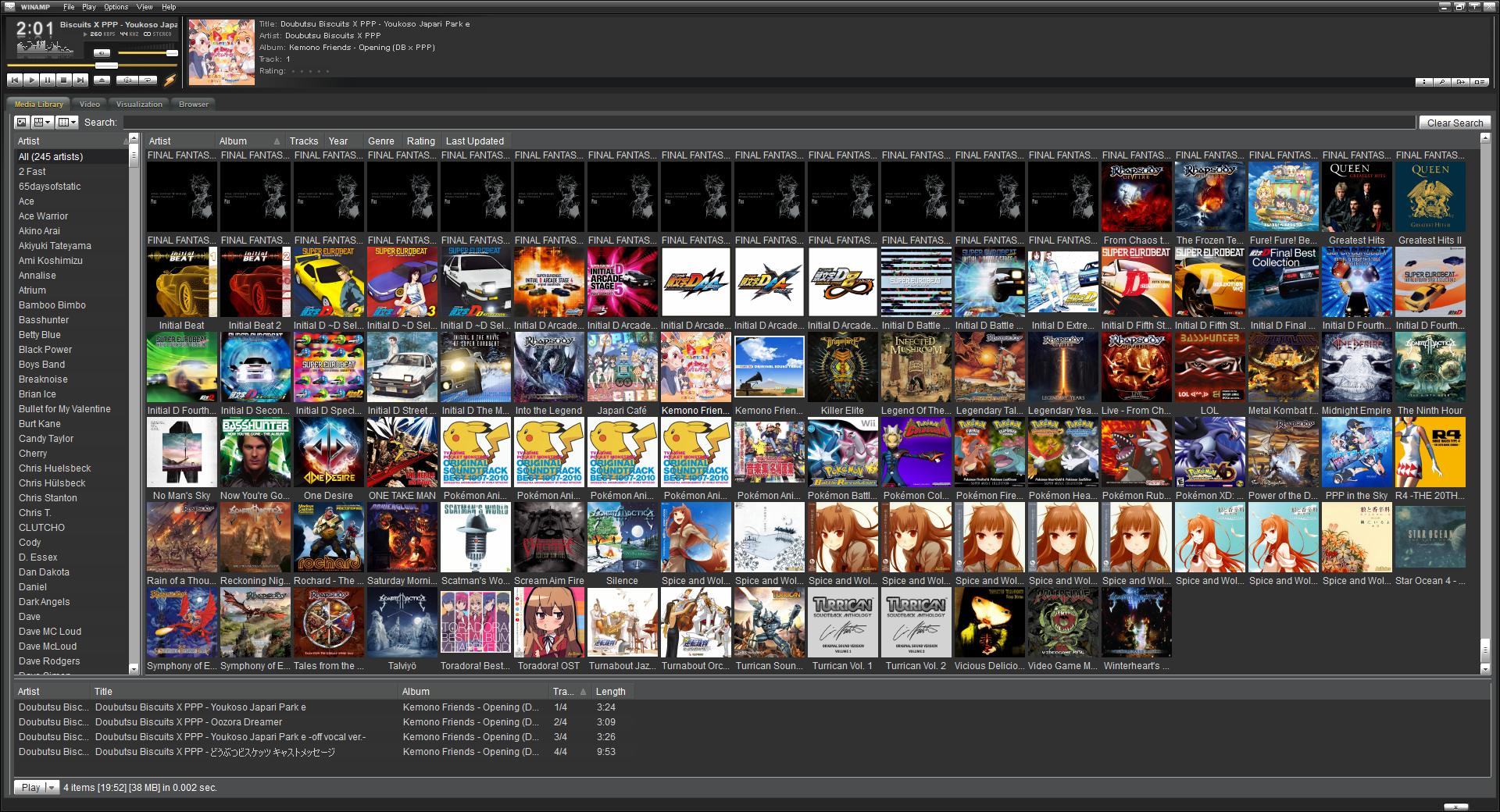
Task: Open the Play menu
Action: (89, 7)
